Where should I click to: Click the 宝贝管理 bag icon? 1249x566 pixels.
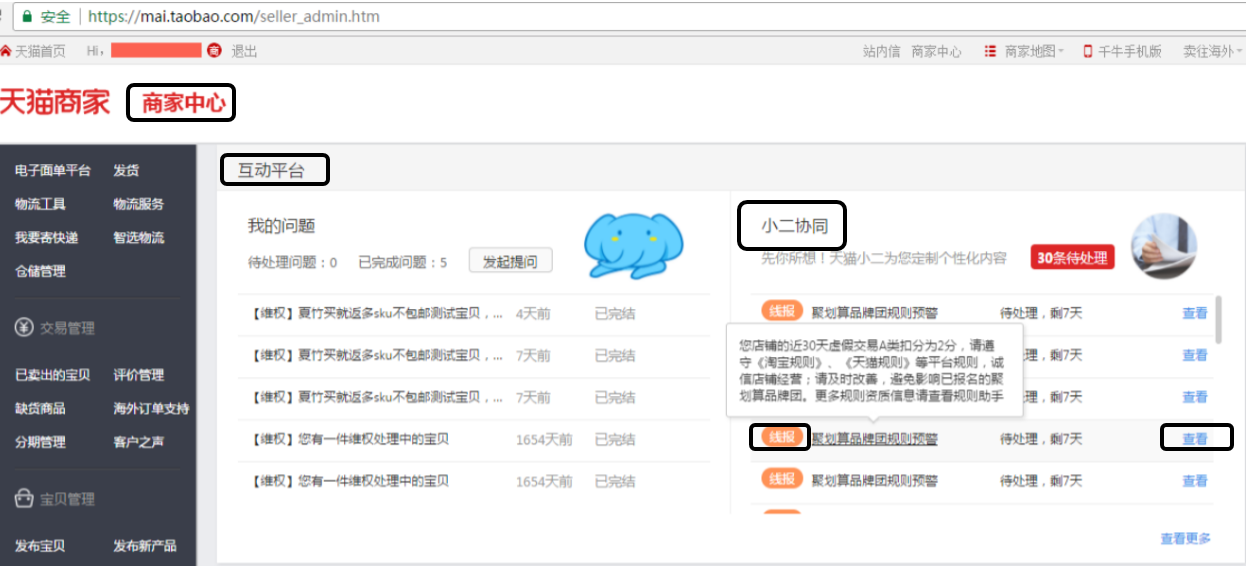(x=24, y=498)
